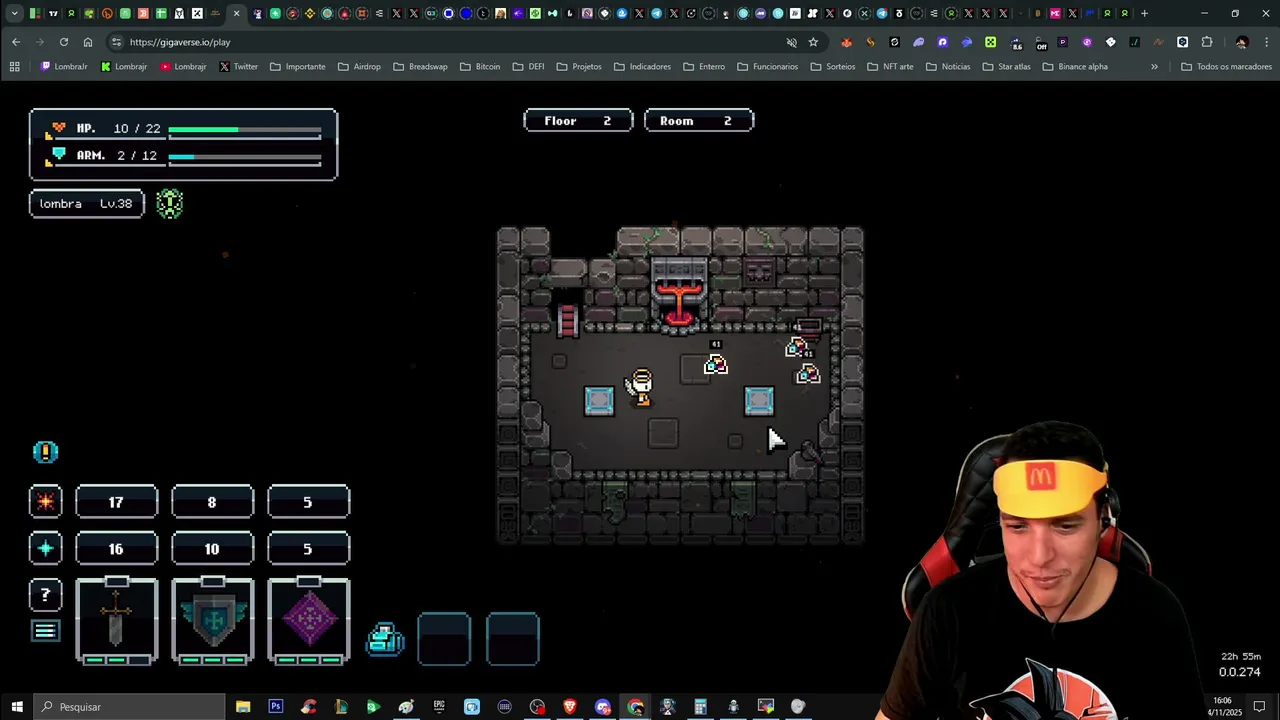This screenshot has width=1280, height=720.
Task: Select the purple diamond magic card
Action: coord(308,621)
